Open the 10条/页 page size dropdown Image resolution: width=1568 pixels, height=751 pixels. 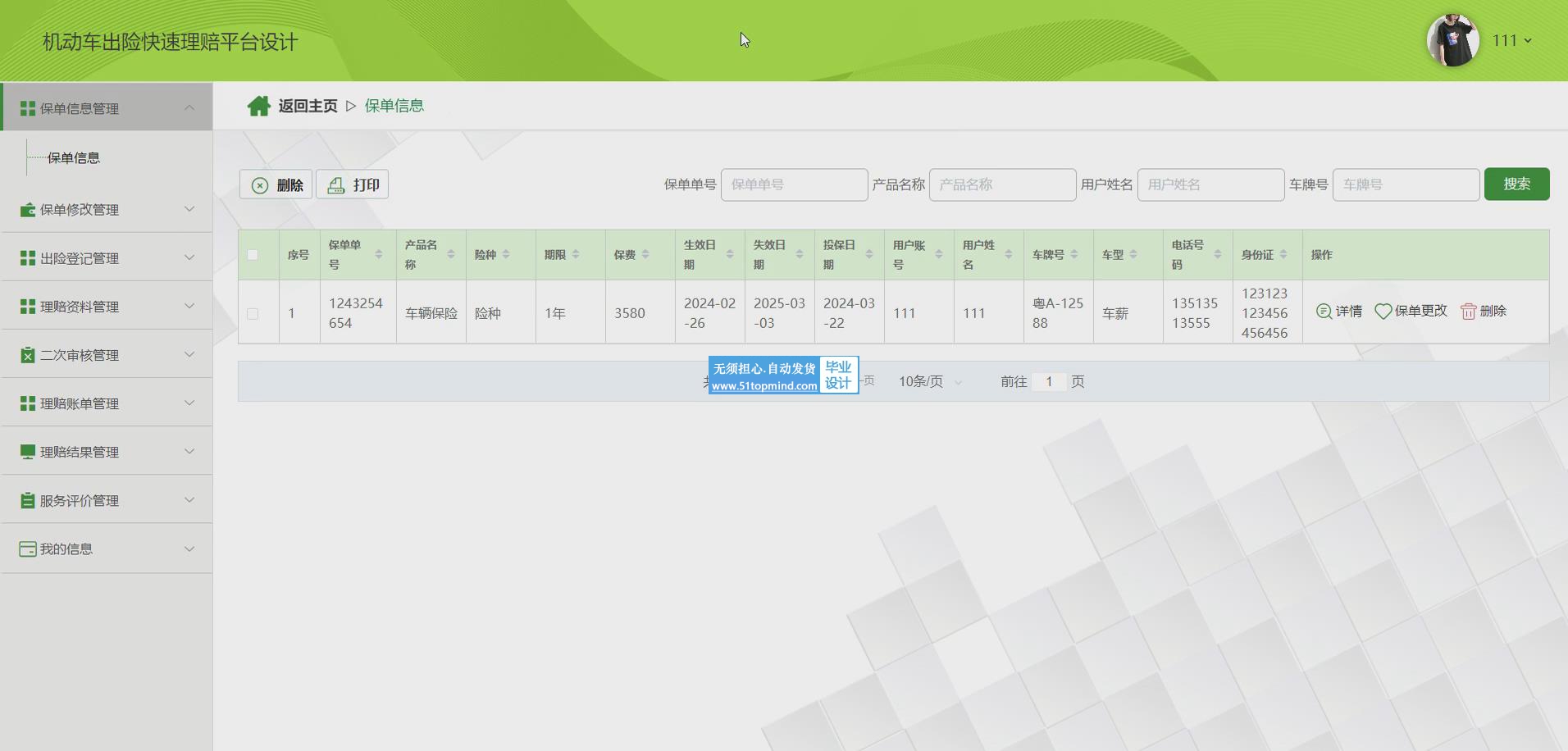(x=930, y=382)
